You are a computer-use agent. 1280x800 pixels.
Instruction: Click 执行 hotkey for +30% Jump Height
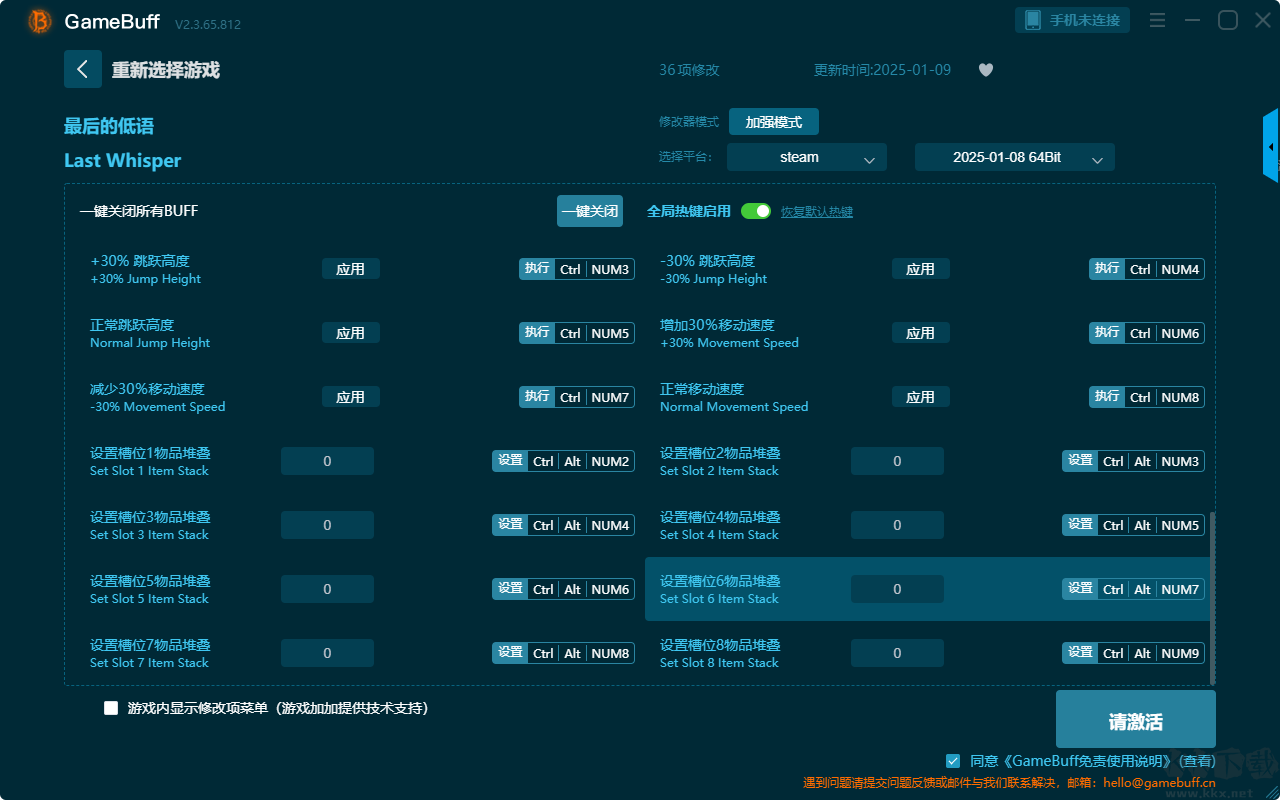point(537,269)
